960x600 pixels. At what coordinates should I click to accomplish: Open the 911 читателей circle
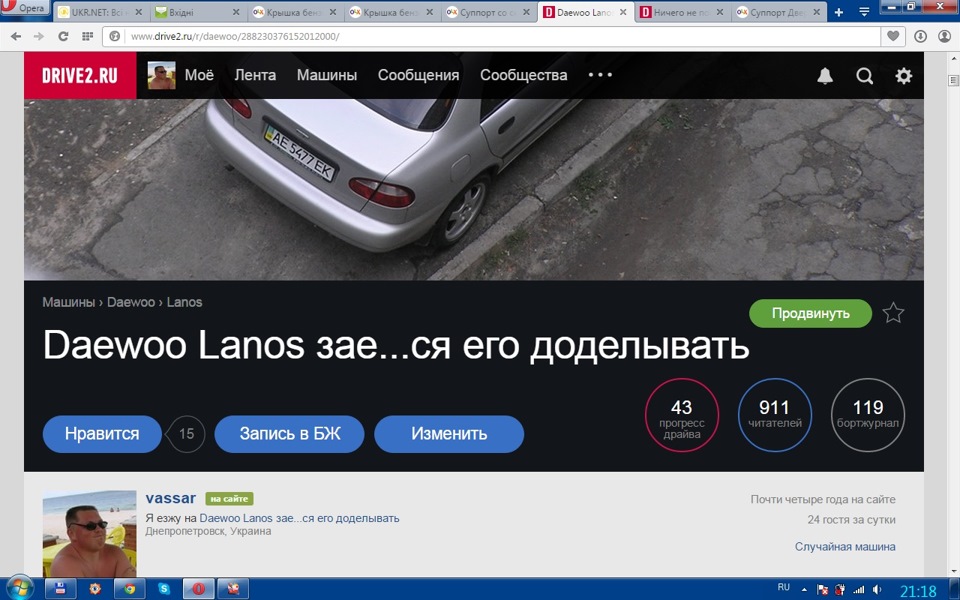774,415
